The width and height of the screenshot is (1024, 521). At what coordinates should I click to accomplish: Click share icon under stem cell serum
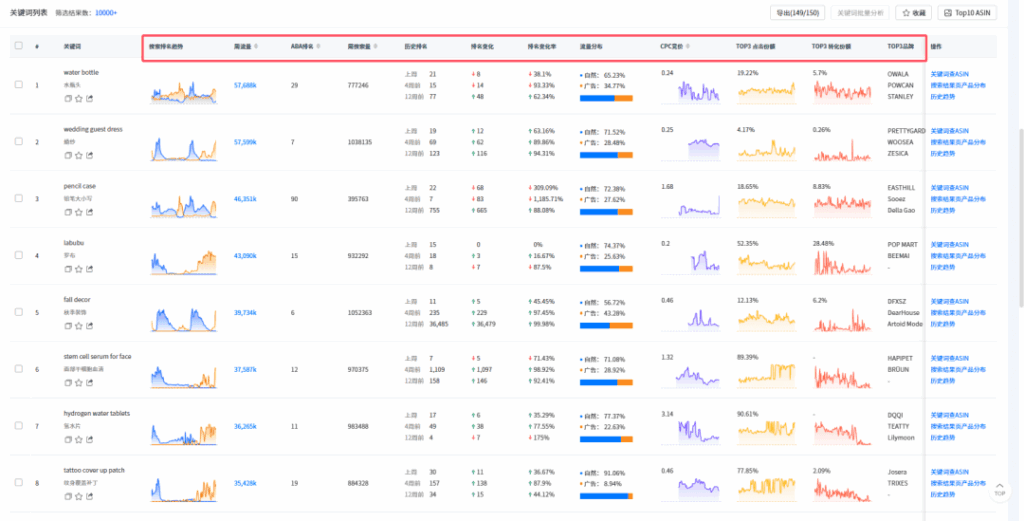point(89,383)
